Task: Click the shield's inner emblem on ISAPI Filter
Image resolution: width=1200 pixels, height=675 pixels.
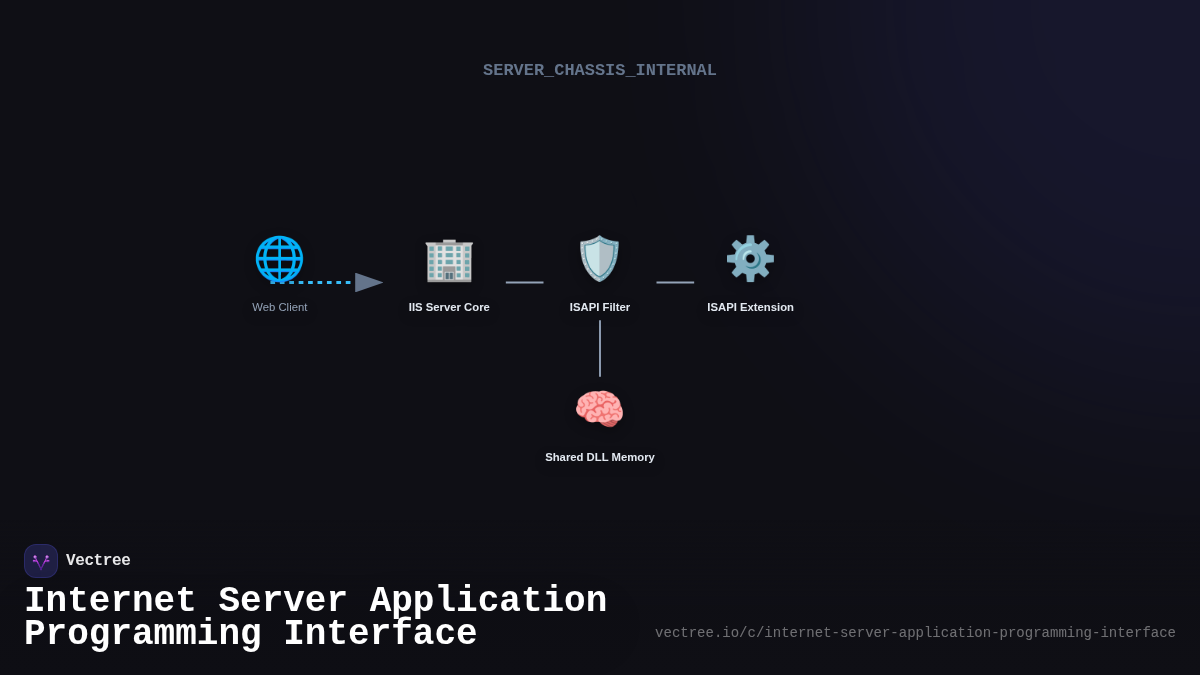Action: pyautogui.click(x=599, y=258)
